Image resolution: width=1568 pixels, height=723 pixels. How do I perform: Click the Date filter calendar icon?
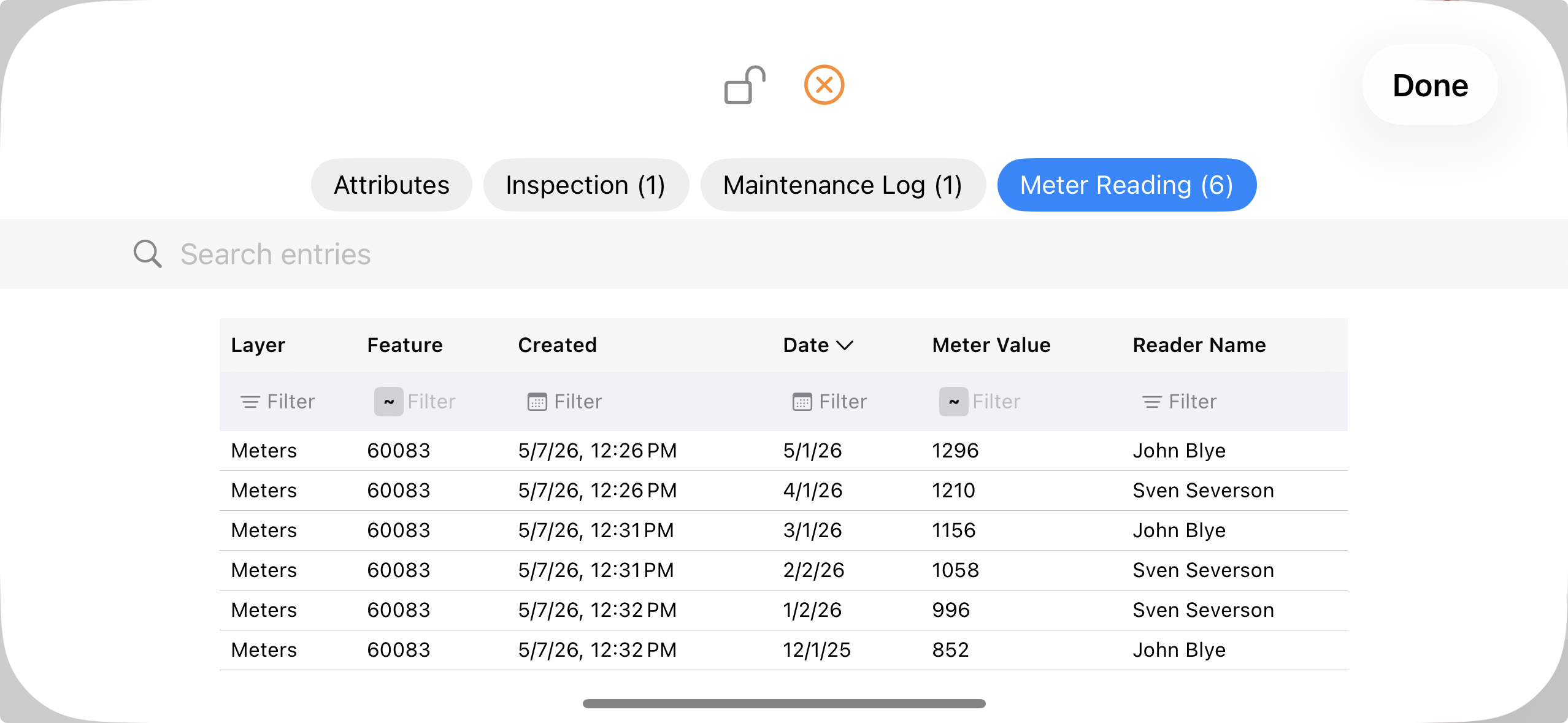[x=802, y=402]
